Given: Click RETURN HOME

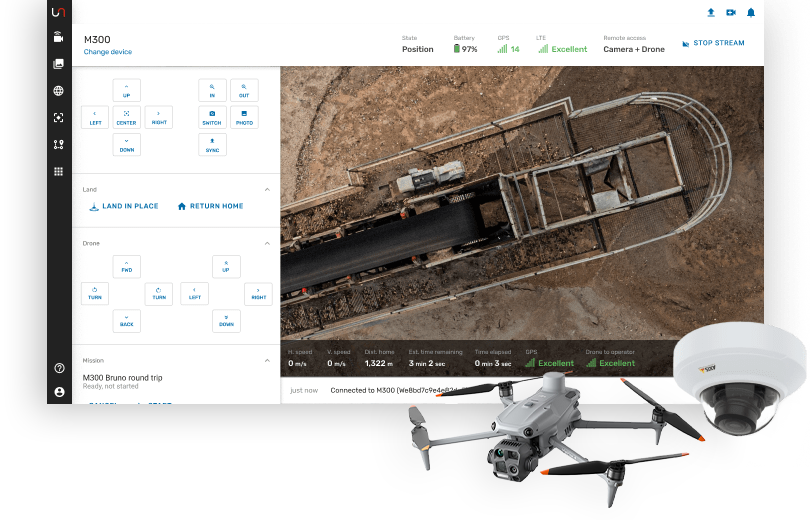Looking at the screenshot, I should 210,206.
